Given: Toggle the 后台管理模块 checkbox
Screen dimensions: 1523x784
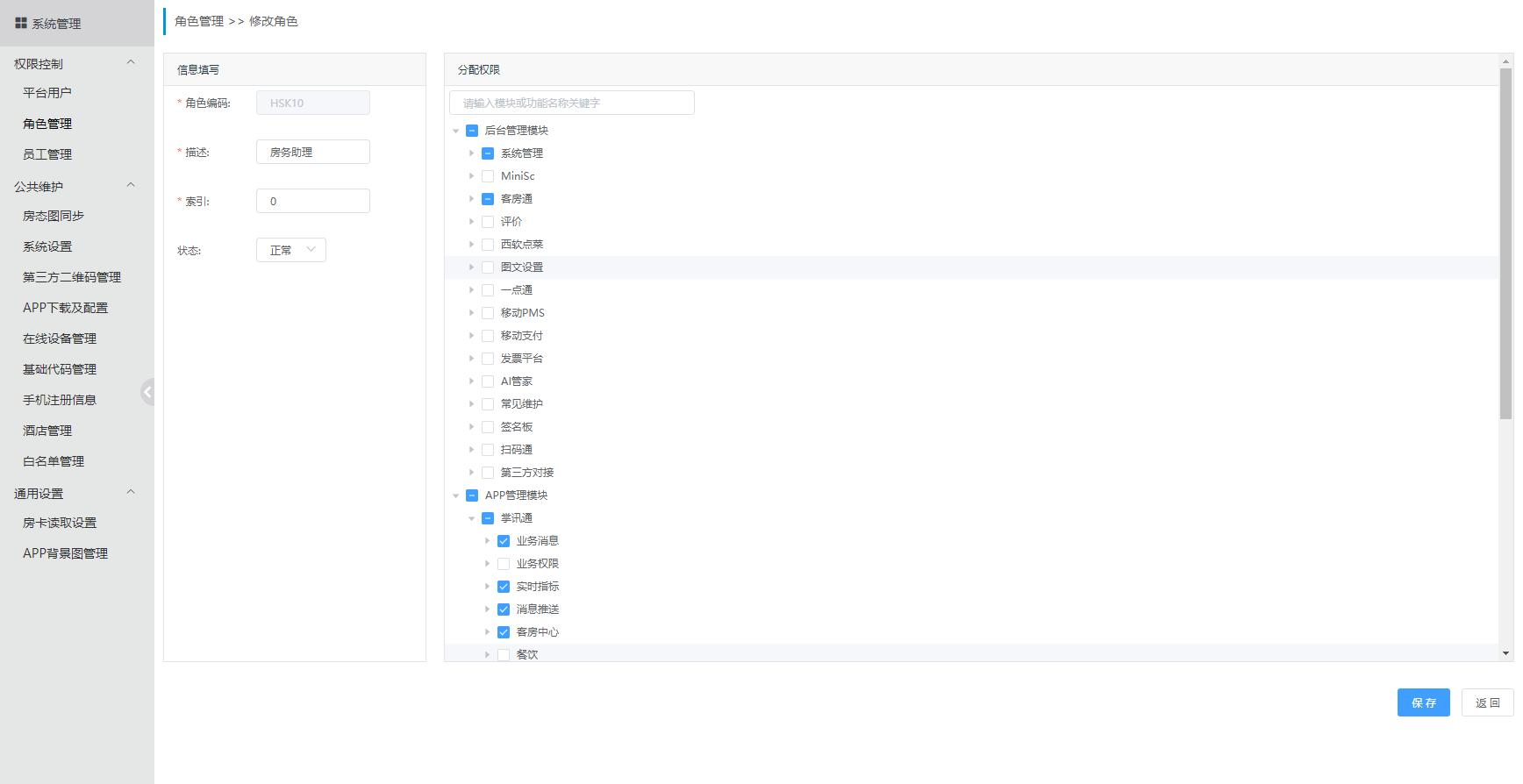Looking at the screenshot, I should pos(472,131).
